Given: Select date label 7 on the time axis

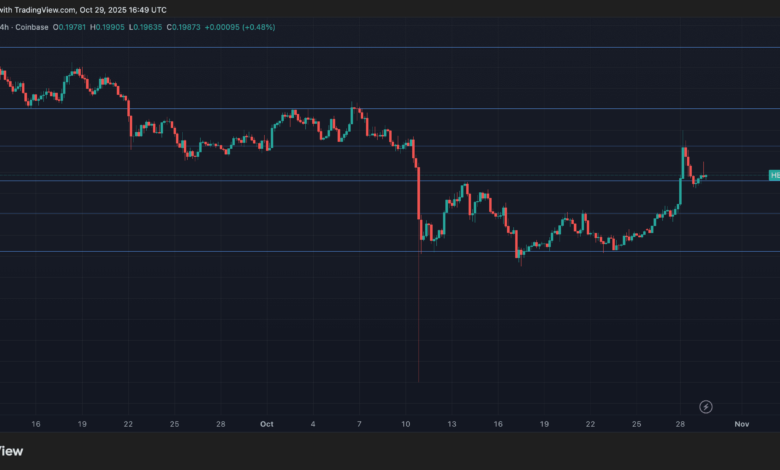Looking at the screenshot, I should click(359, 424).
